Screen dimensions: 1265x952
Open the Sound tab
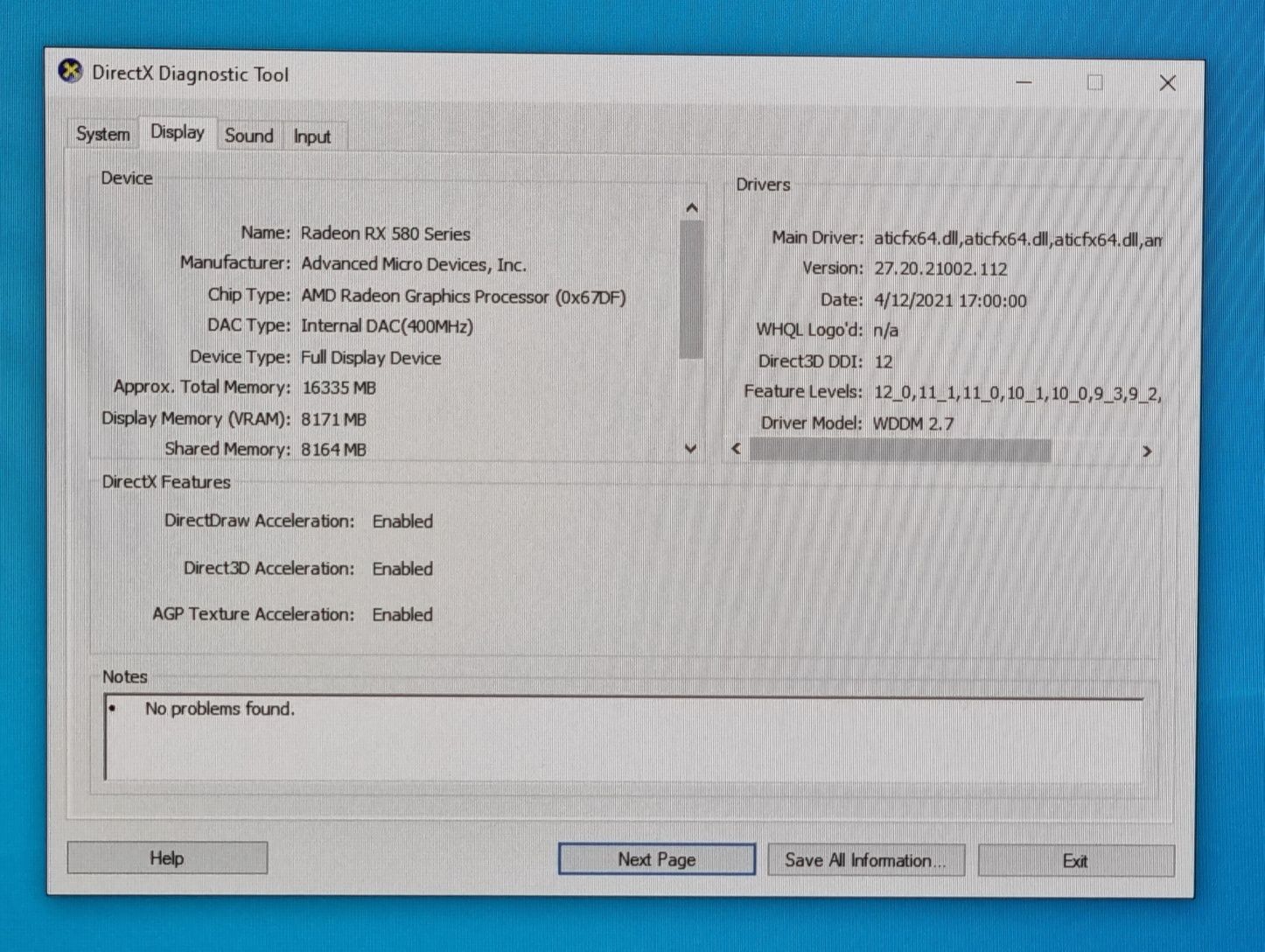coord(249,136)
